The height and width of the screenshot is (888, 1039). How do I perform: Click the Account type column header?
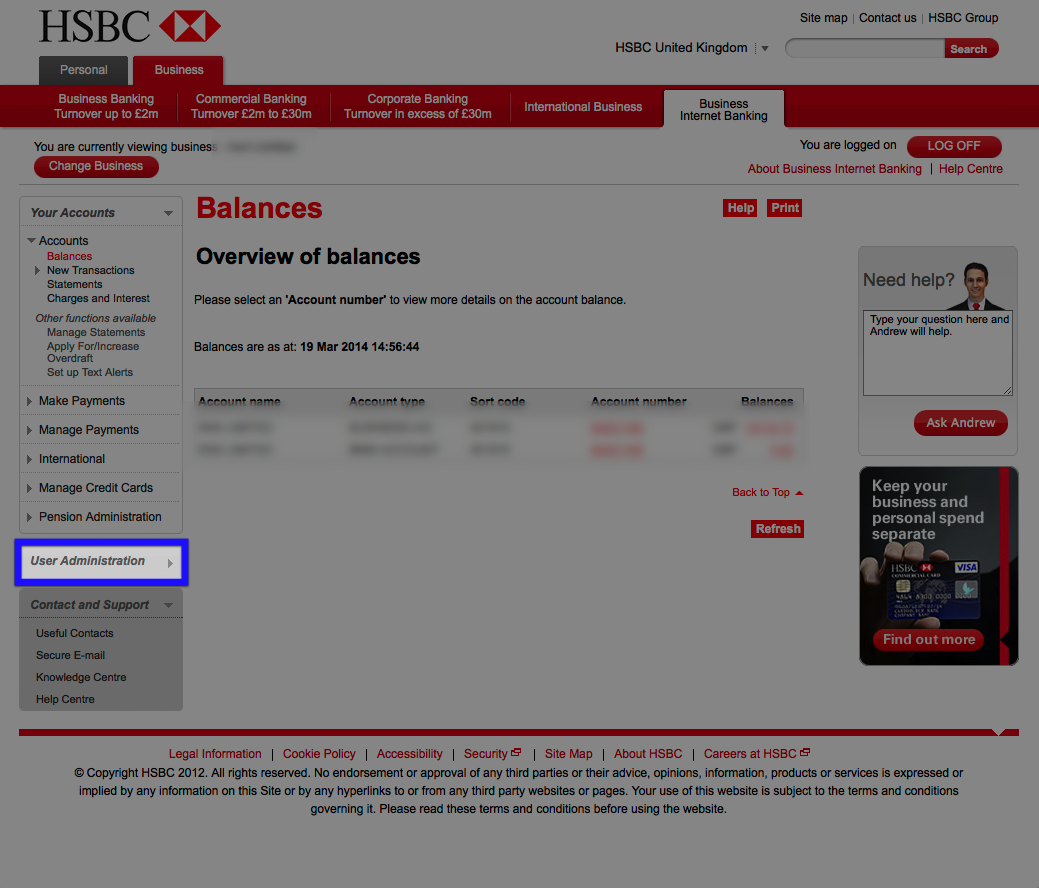387,402
